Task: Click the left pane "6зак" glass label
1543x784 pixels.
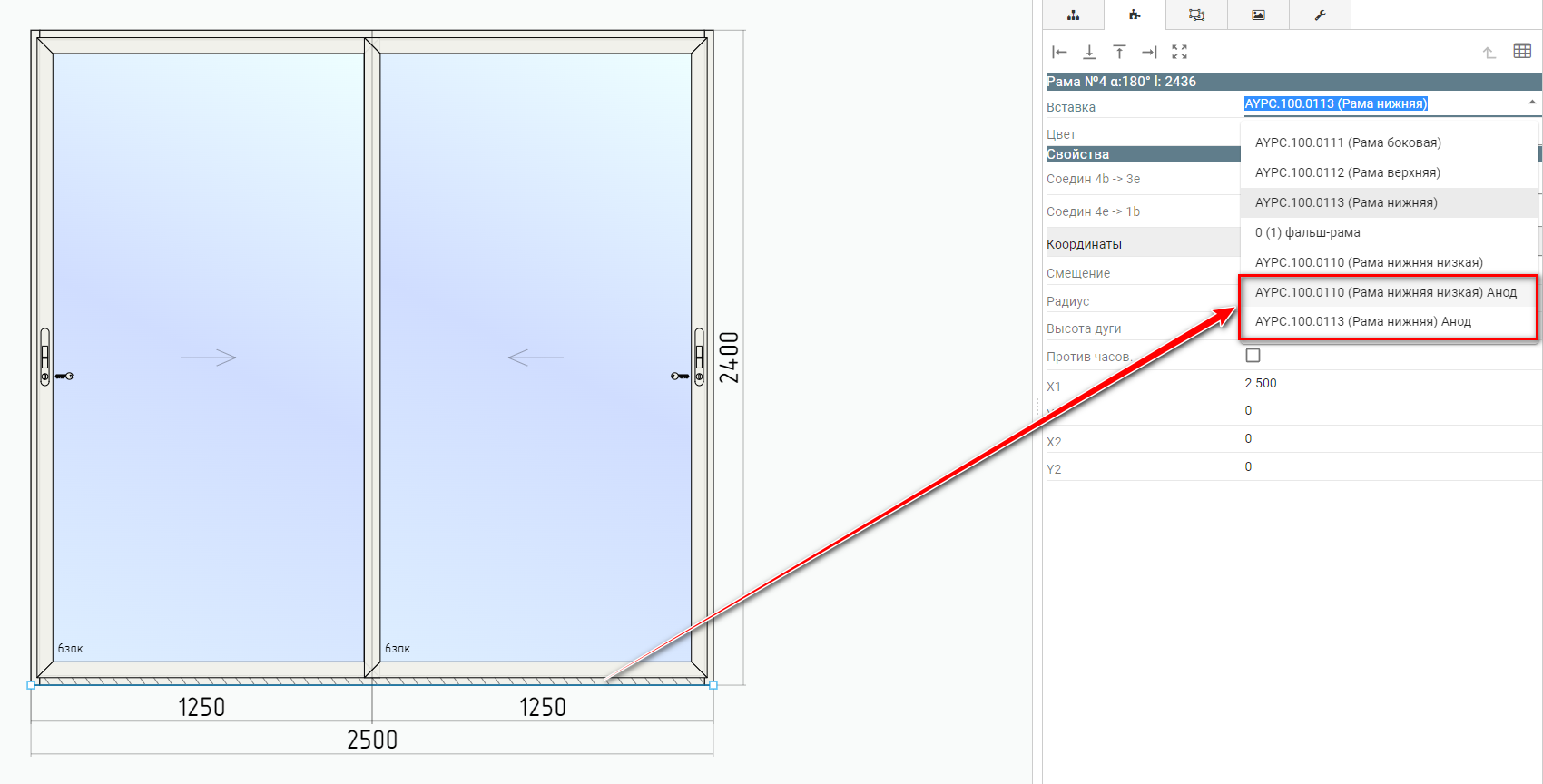Action: click(x=71, y=649)
